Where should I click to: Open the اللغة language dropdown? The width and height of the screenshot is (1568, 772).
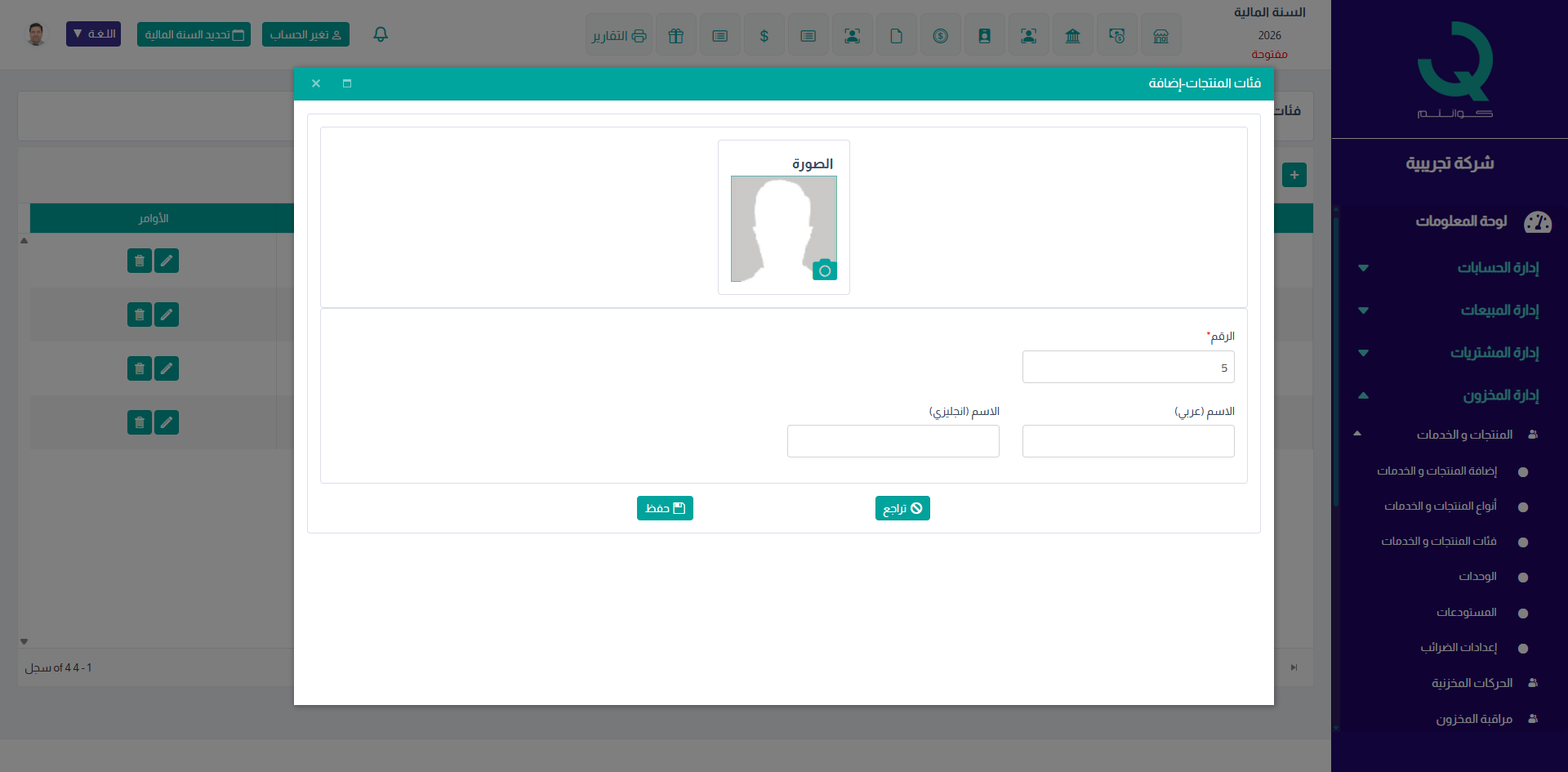93,34
